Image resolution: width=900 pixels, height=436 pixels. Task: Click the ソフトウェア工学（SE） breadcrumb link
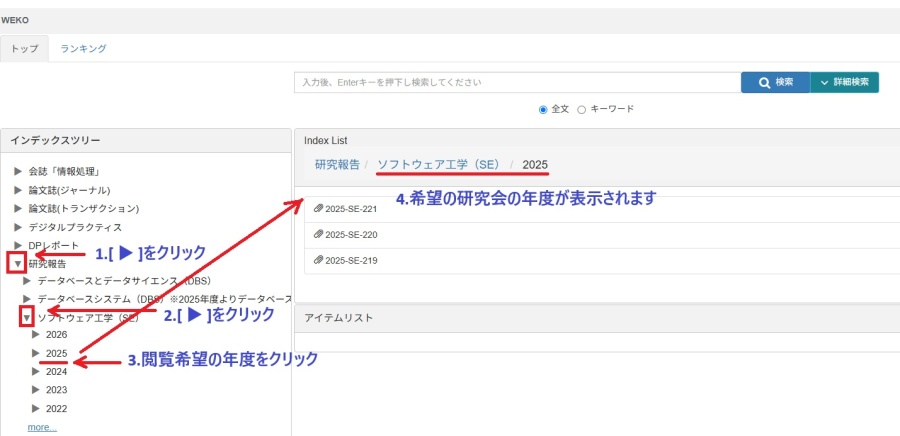pos(439,165)
